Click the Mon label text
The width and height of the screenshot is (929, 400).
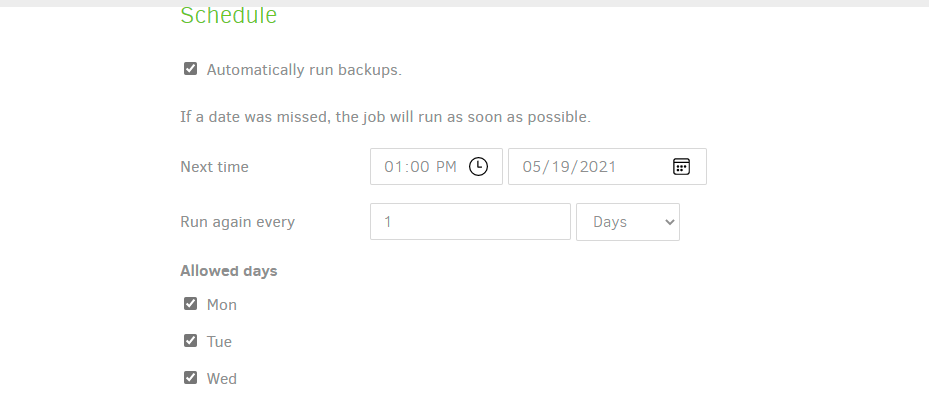tap(222, 305)
